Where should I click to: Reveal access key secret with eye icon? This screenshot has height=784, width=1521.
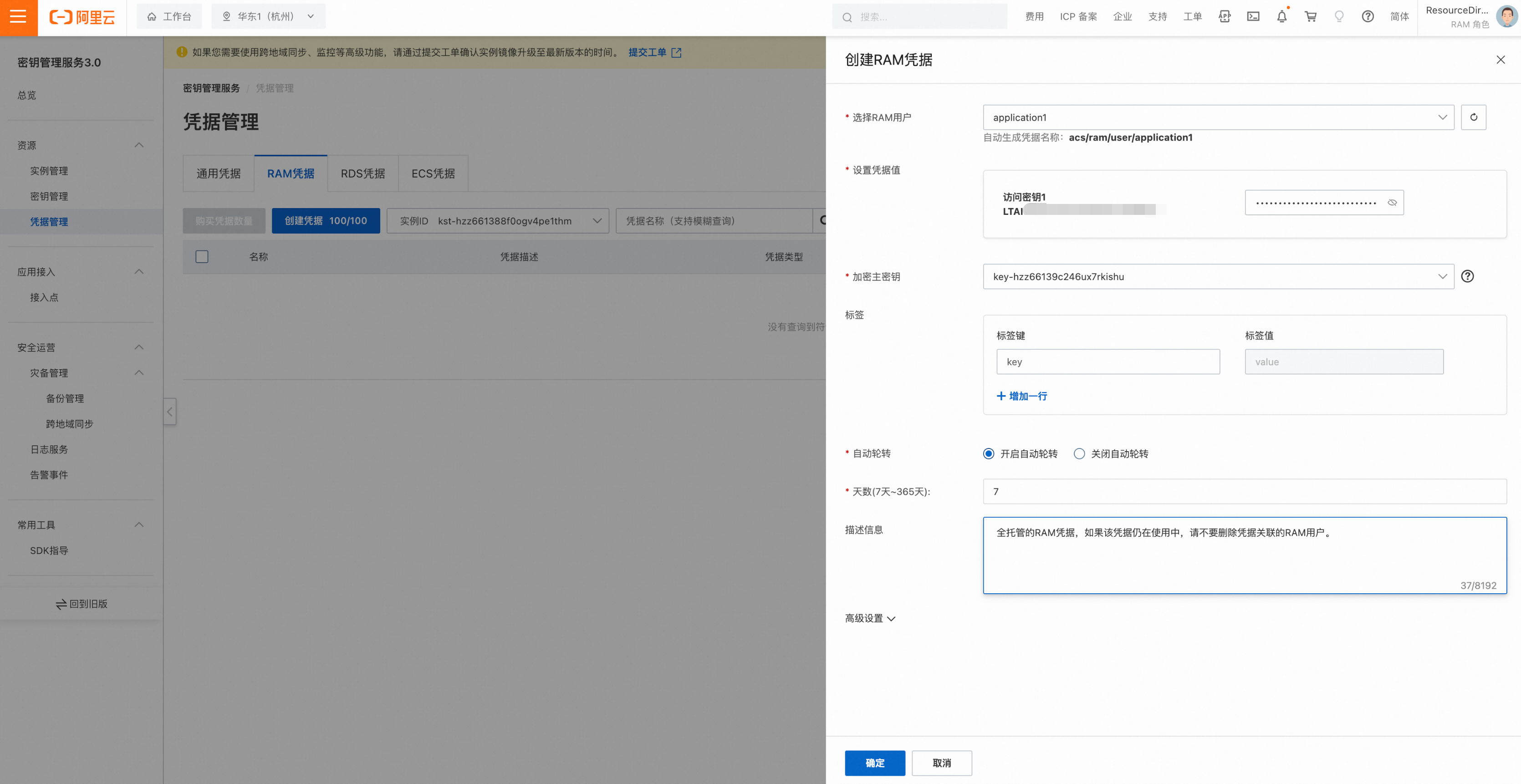pos(1392,203)
